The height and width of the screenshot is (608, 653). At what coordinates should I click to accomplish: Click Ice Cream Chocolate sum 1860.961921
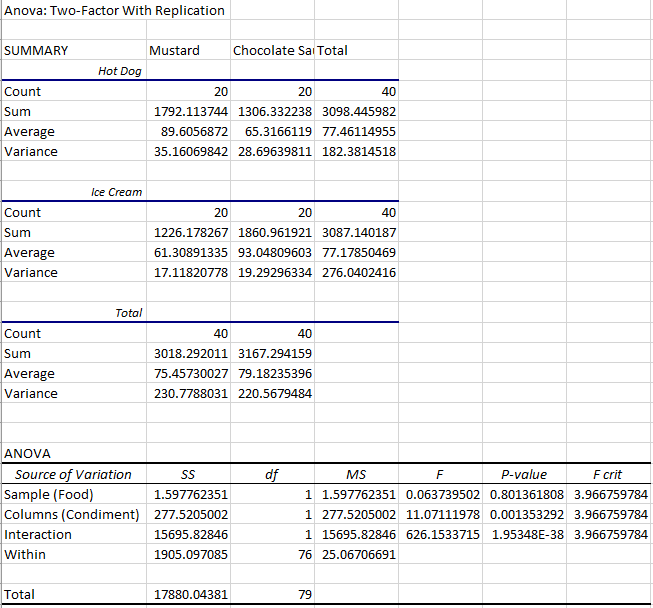(x=275, y=233)
